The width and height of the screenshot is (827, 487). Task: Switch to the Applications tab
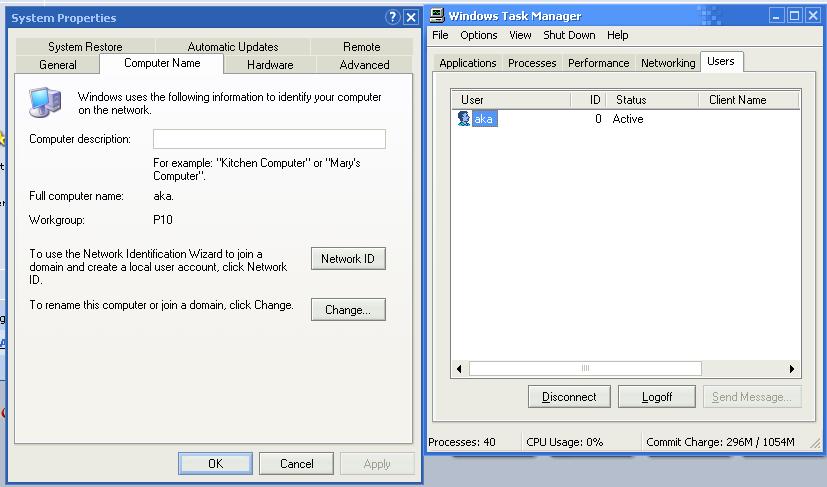point(468,63)
